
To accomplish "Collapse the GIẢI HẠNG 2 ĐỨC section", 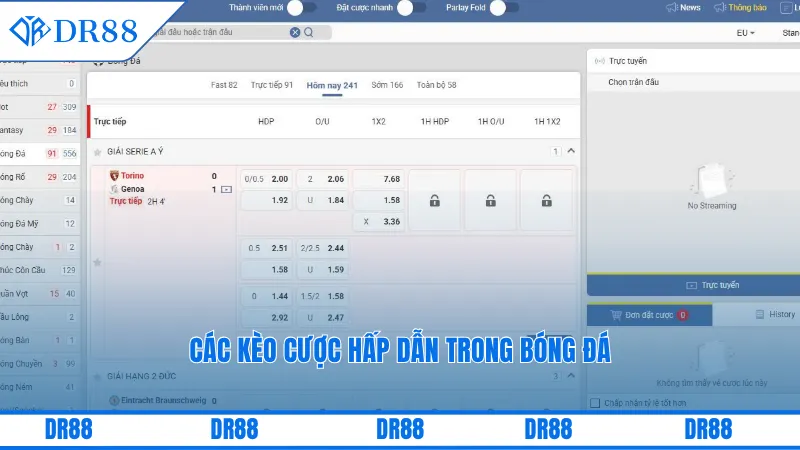I will 571,376.
